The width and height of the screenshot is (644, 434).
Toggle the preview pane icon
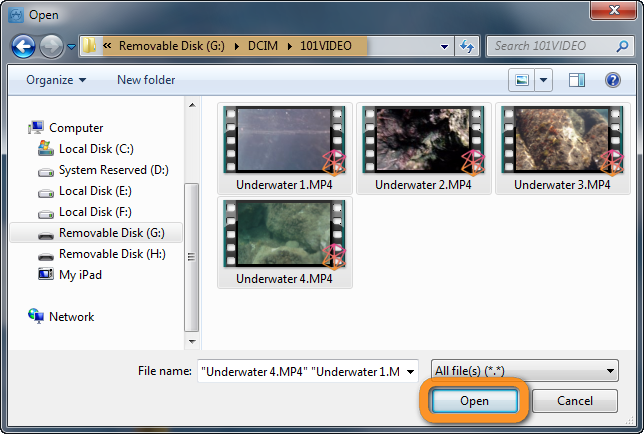pos(577,80)
